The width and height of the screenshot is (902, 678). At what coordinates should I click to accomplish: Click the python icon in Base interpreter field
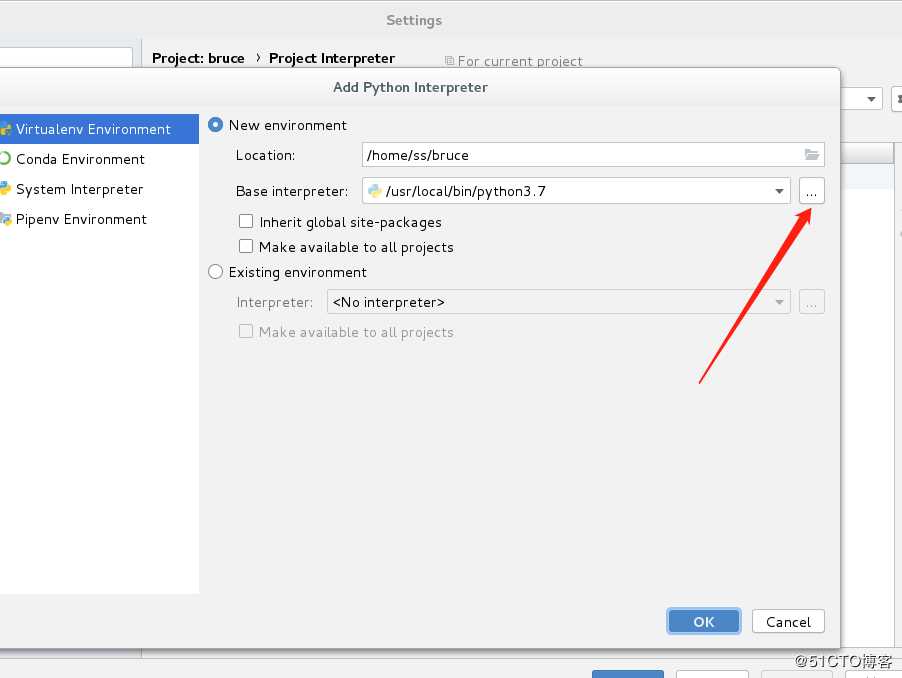[374, 190]
